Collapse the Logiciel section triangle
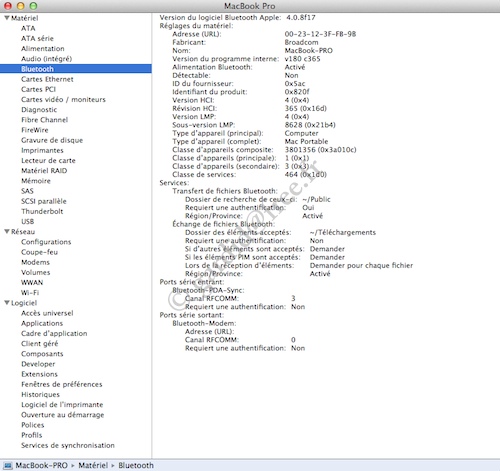The height and width of the screenshot is (471, 500). coord(7,303)
